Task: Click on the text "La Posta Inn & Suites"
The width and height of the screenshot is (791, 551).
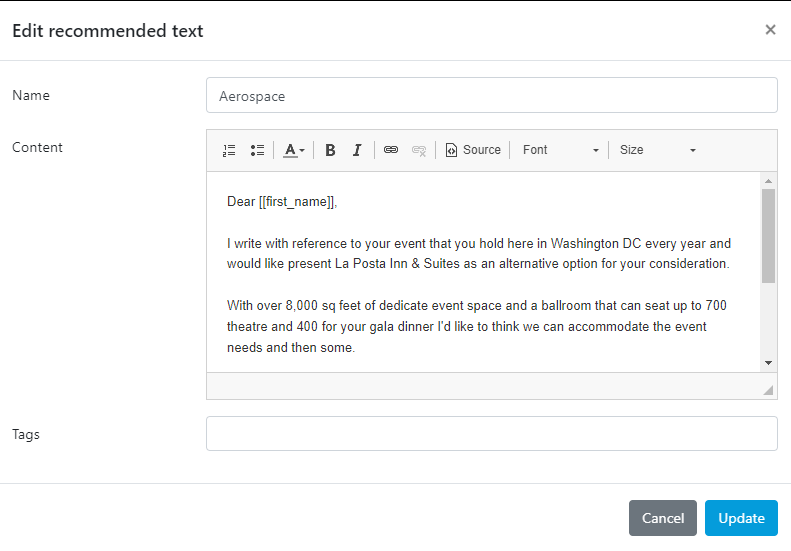Action: [x=398, y=264]
